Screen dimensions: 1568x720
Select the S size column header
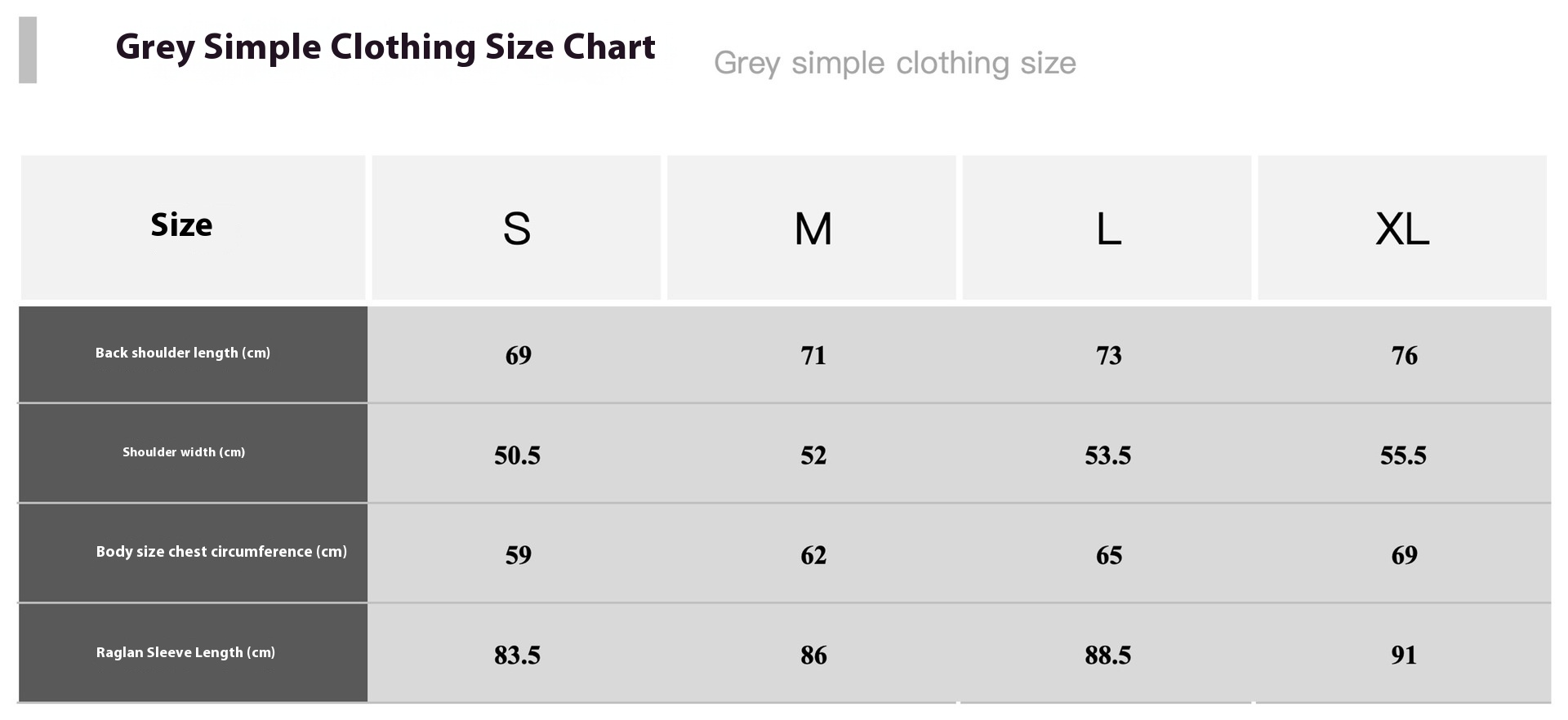pyautogui.click(x=516, y=228)
